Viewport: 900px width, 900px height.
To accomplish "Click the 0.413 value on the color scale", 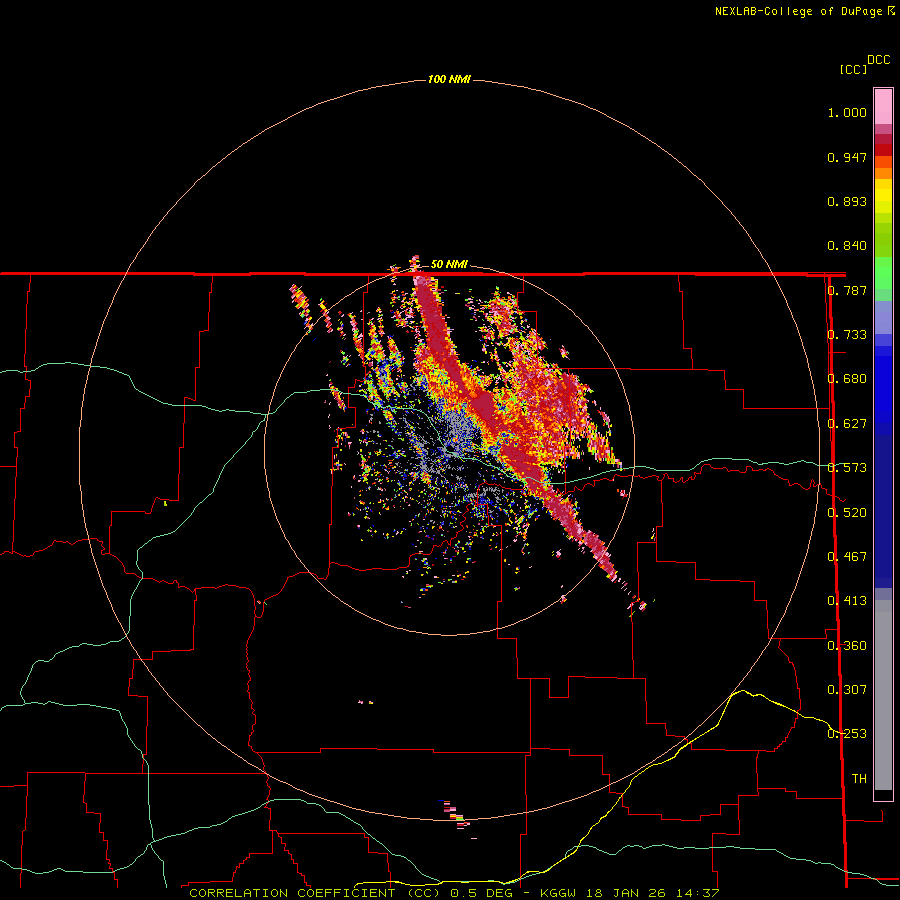I will 847,601.
